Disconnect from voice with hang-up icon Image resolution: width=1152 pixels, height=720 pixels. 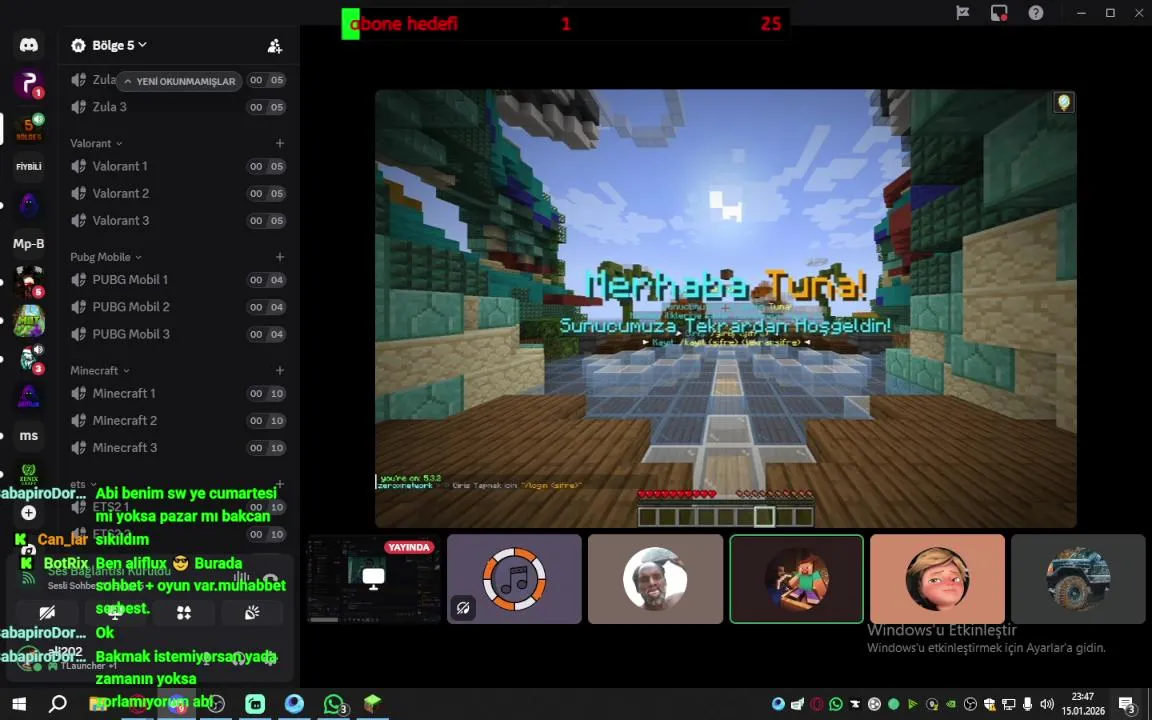pos(270,579)
